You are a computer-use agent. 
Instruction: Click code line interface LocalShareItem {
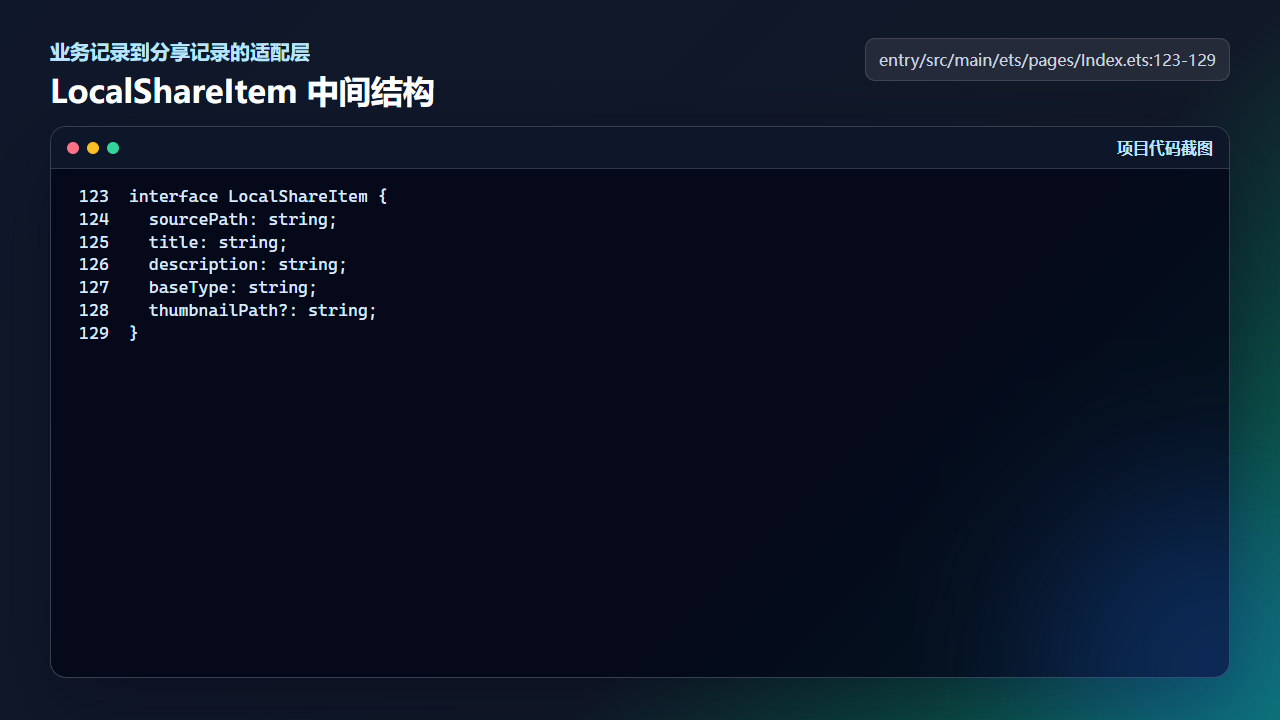(258, 196)
